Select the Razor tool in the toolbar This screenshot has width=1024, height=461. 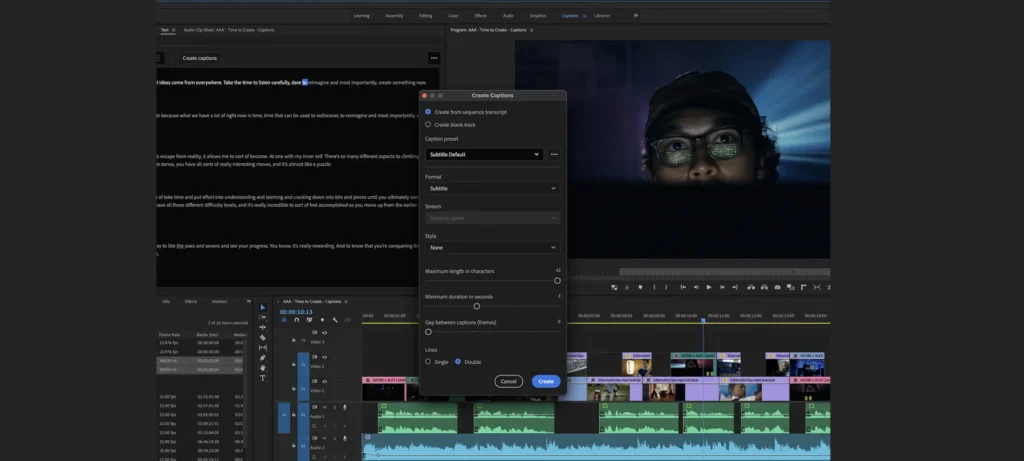tap(263, 337)
